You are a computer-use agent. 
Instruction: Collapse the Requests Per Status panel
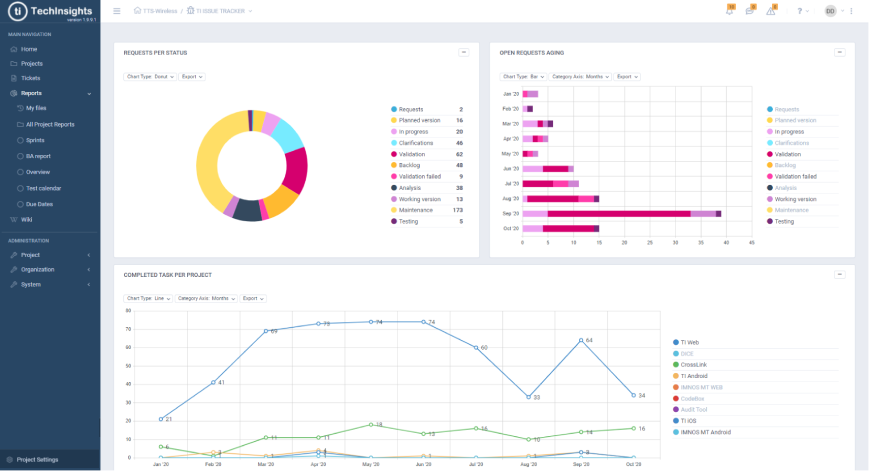click(x=463, y=52)
